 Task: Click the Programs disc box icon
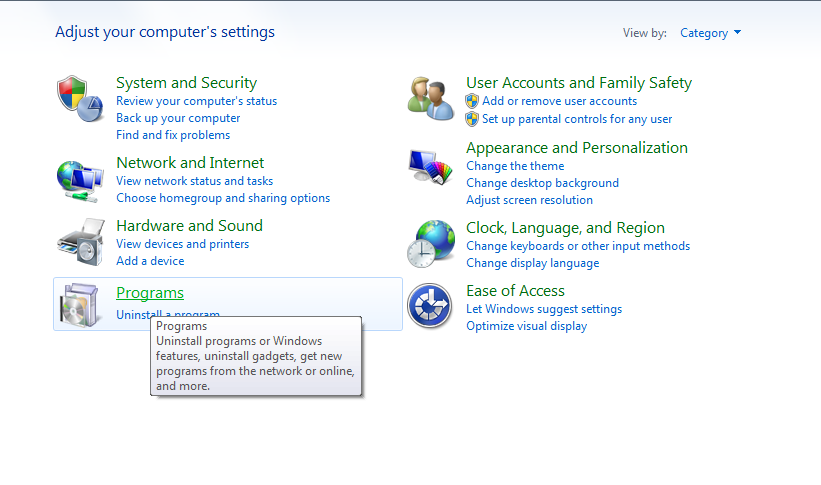(x=80, y=305)
